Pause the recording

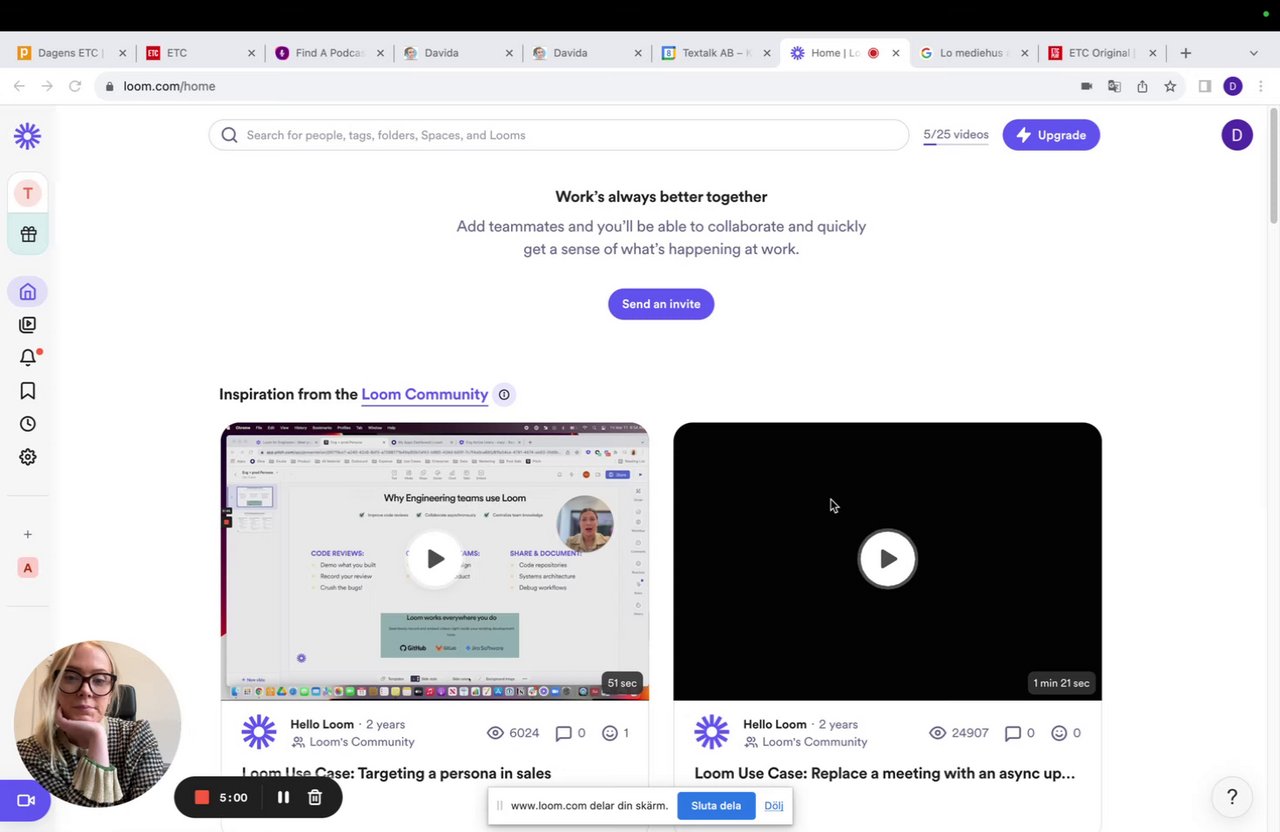(x=283, y=797)
